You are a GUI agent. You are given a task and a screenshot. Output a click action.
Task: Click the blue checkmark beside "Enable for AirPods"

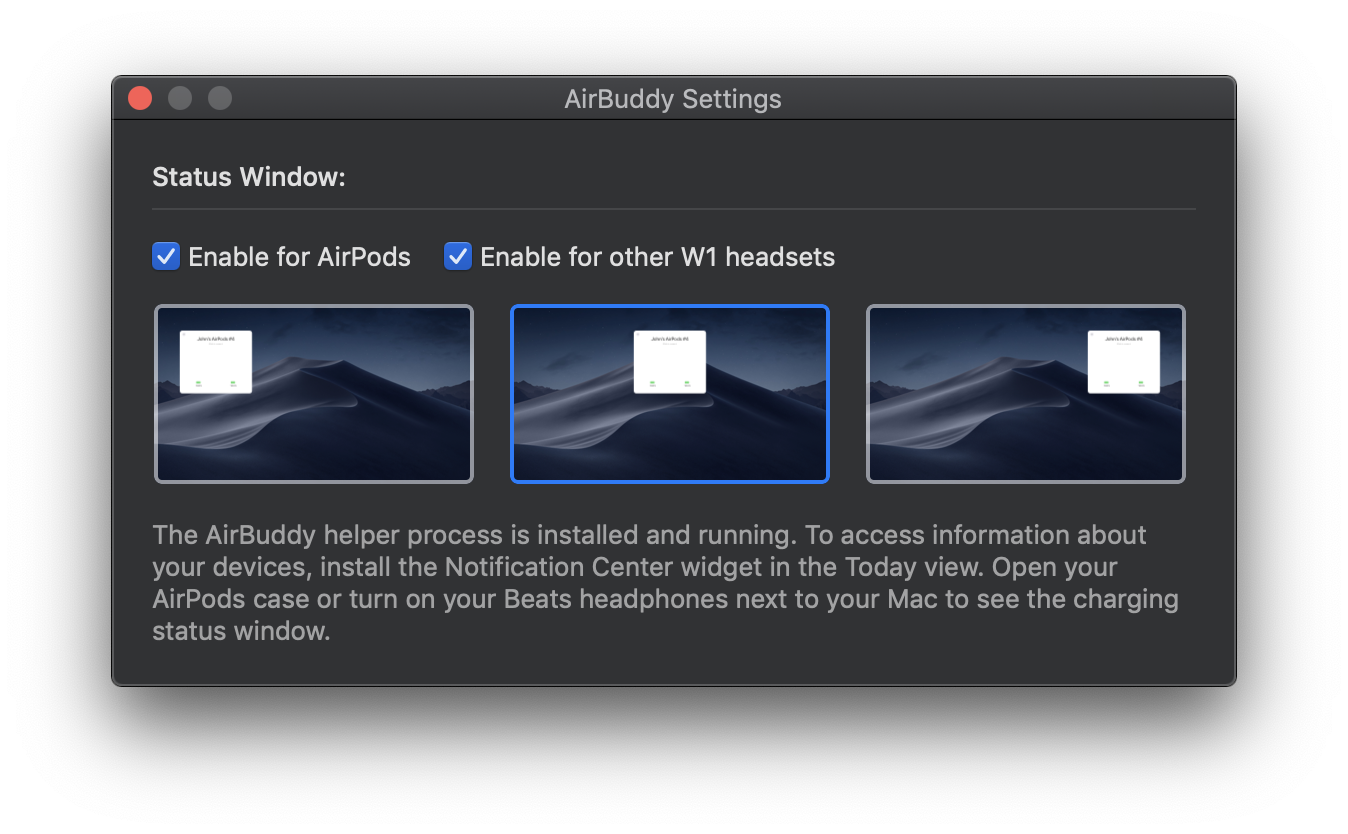point(166,256)
